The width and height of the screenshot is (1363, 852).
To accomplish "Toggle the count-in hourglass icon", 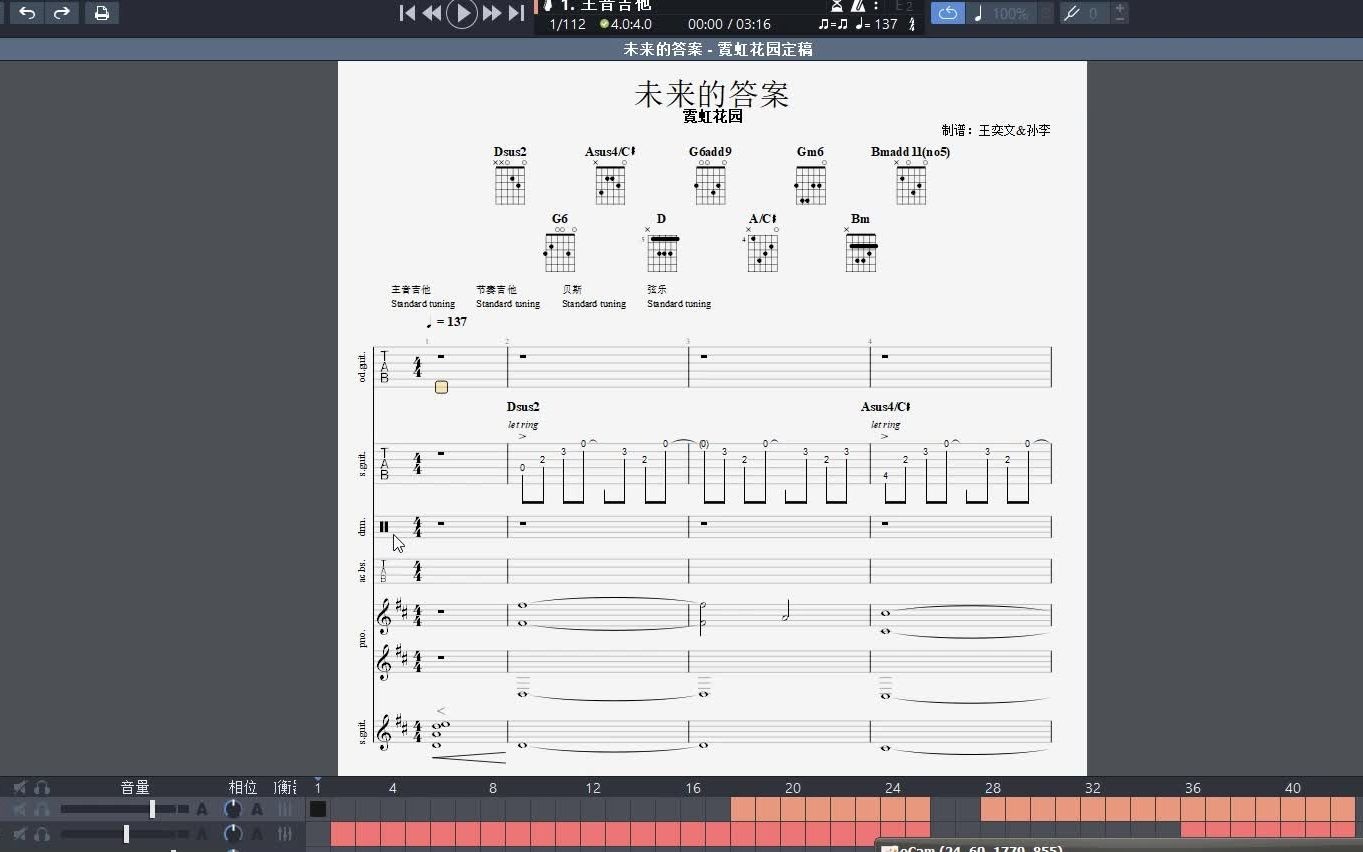I will point(837,5).
